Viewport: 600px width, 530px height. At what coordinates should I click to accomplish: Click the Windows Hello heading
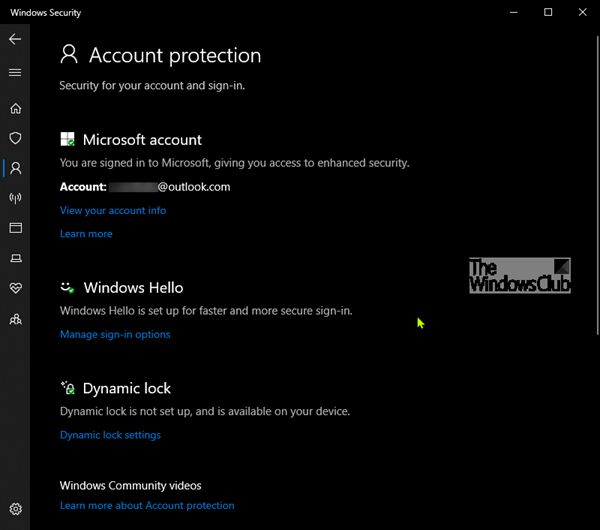[134, 288]
